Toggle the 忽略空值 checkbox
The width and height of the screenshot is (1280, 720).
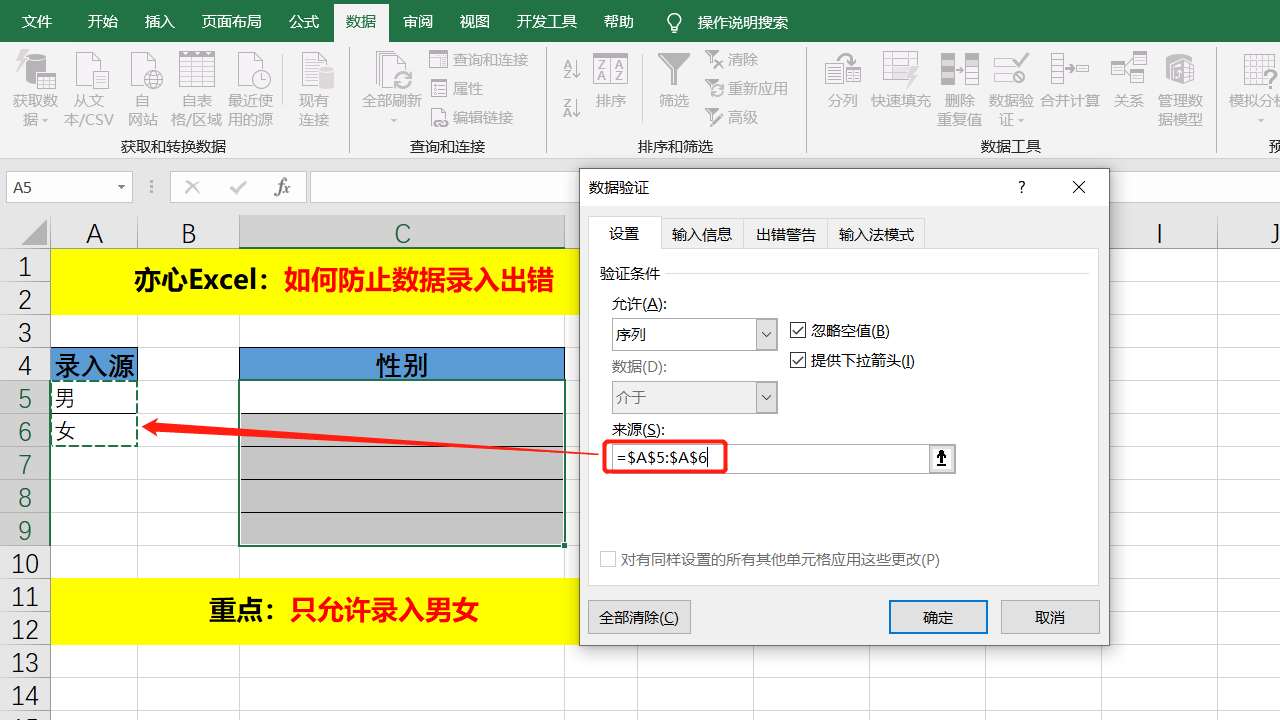(798, 331)
